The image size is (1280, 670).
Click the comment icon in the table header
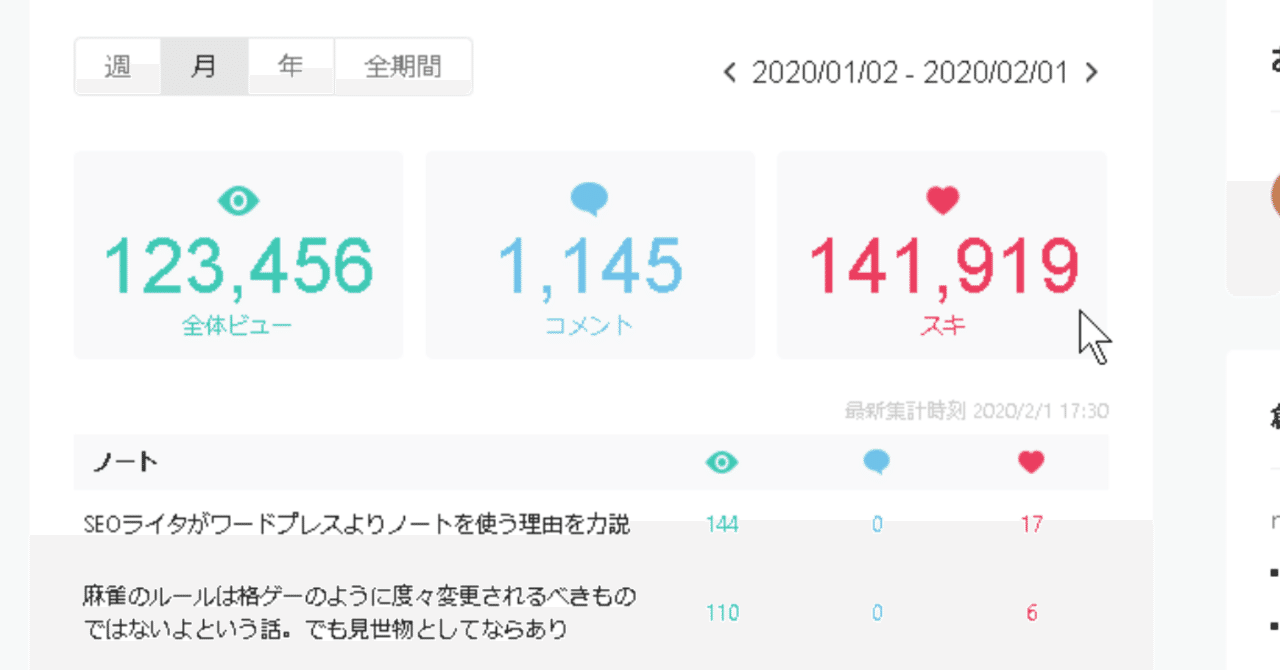878,462
